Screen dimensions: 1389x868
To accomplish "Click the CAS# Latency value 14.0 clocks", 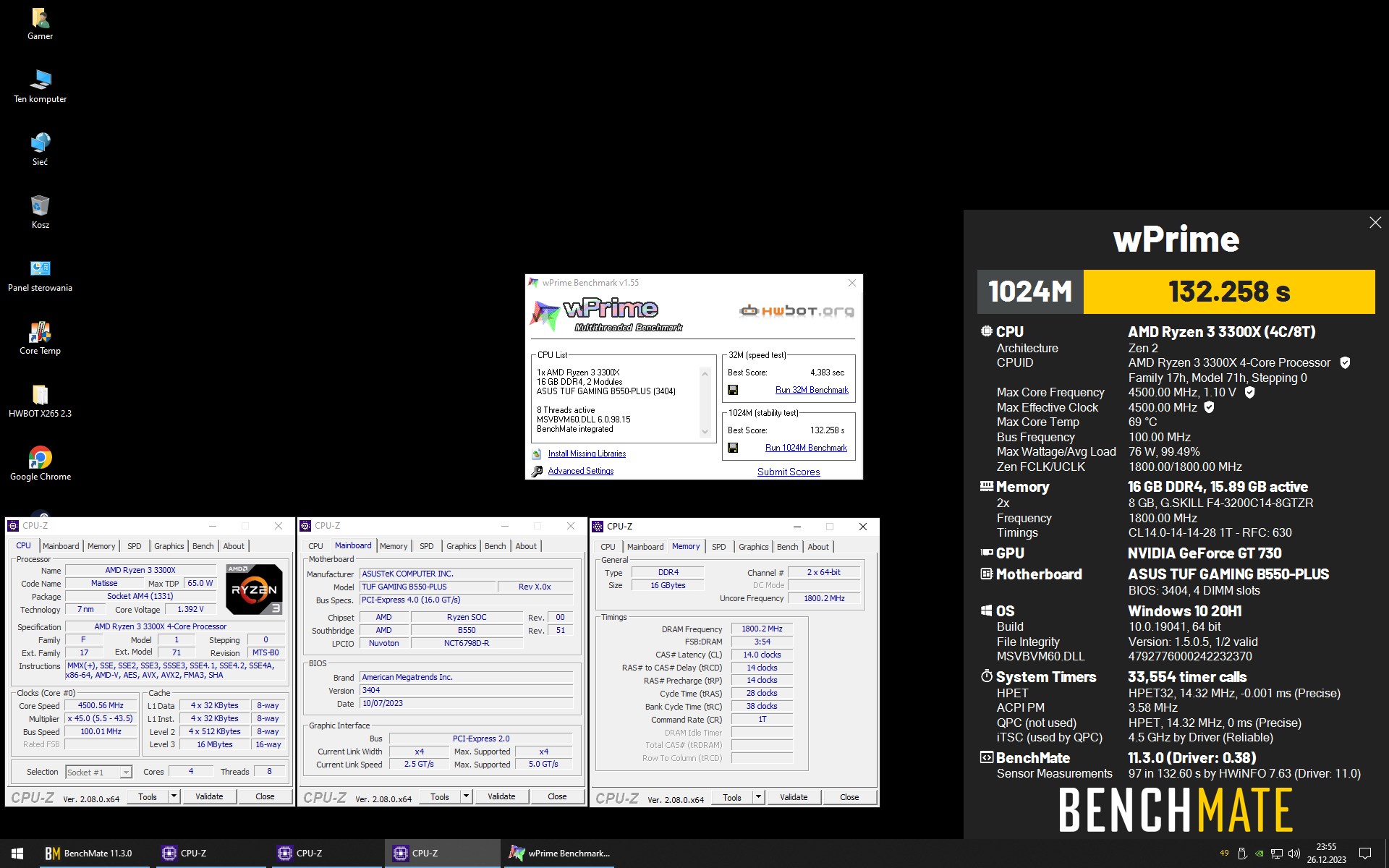I will coord(762,655).
